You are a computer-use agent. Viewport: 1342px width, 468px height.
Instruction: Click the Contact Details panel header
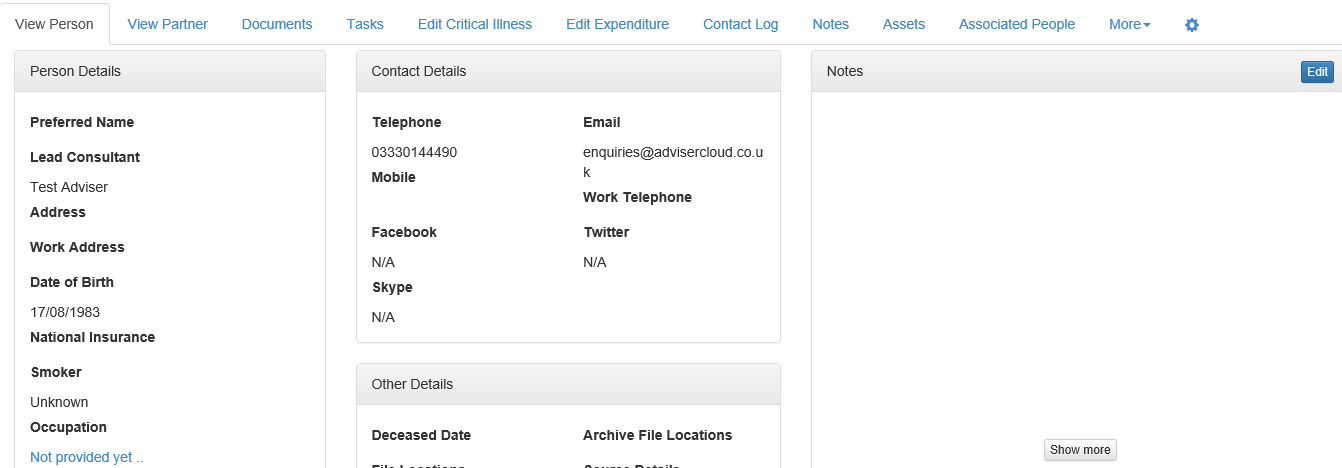(567, 72)
